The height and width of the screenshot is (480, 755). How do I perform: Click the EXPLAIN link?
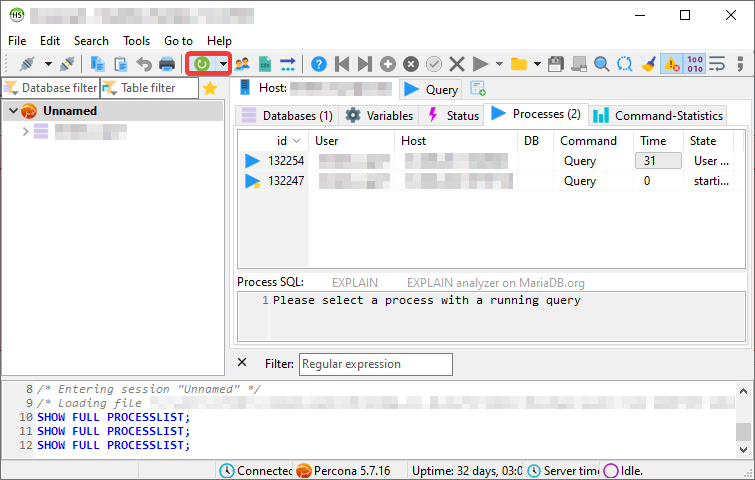point(355,283)
